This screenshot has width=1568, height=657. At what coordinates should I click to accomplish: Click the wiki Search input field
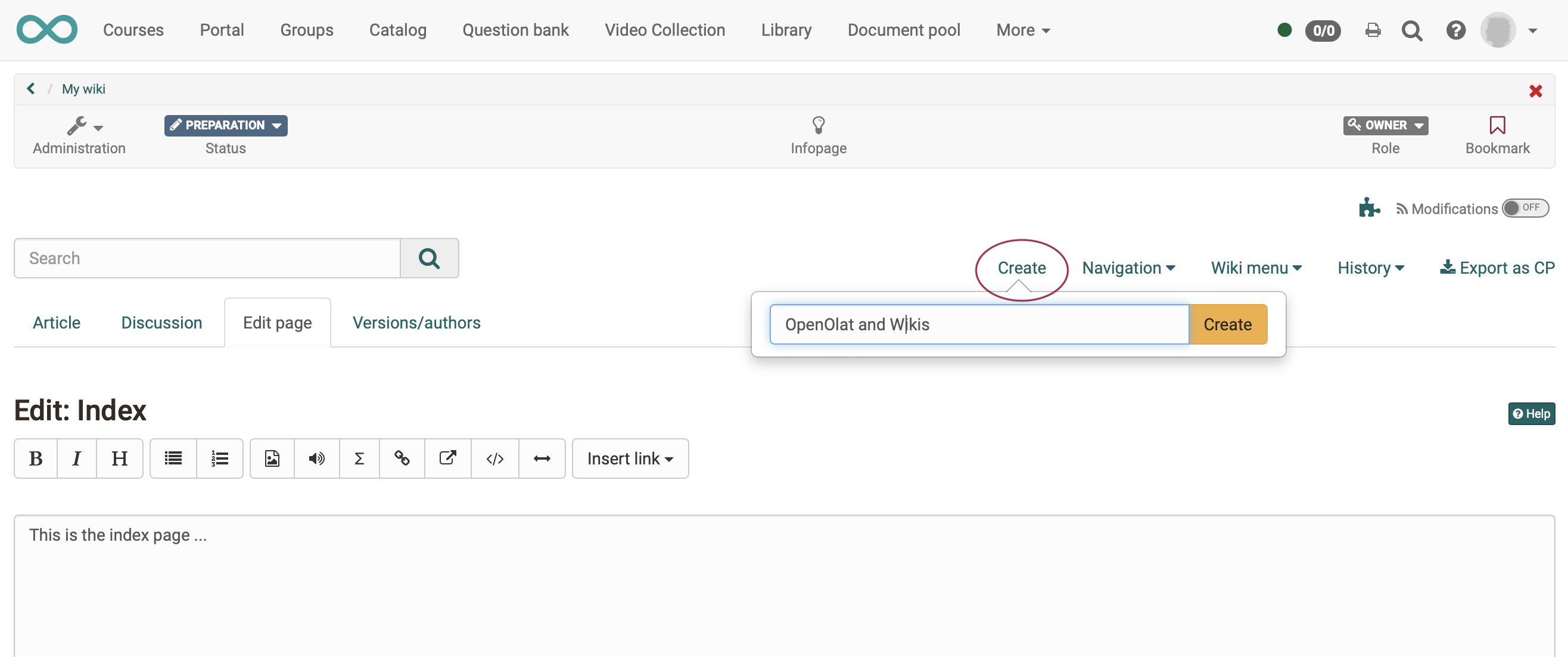pos(207,258)
